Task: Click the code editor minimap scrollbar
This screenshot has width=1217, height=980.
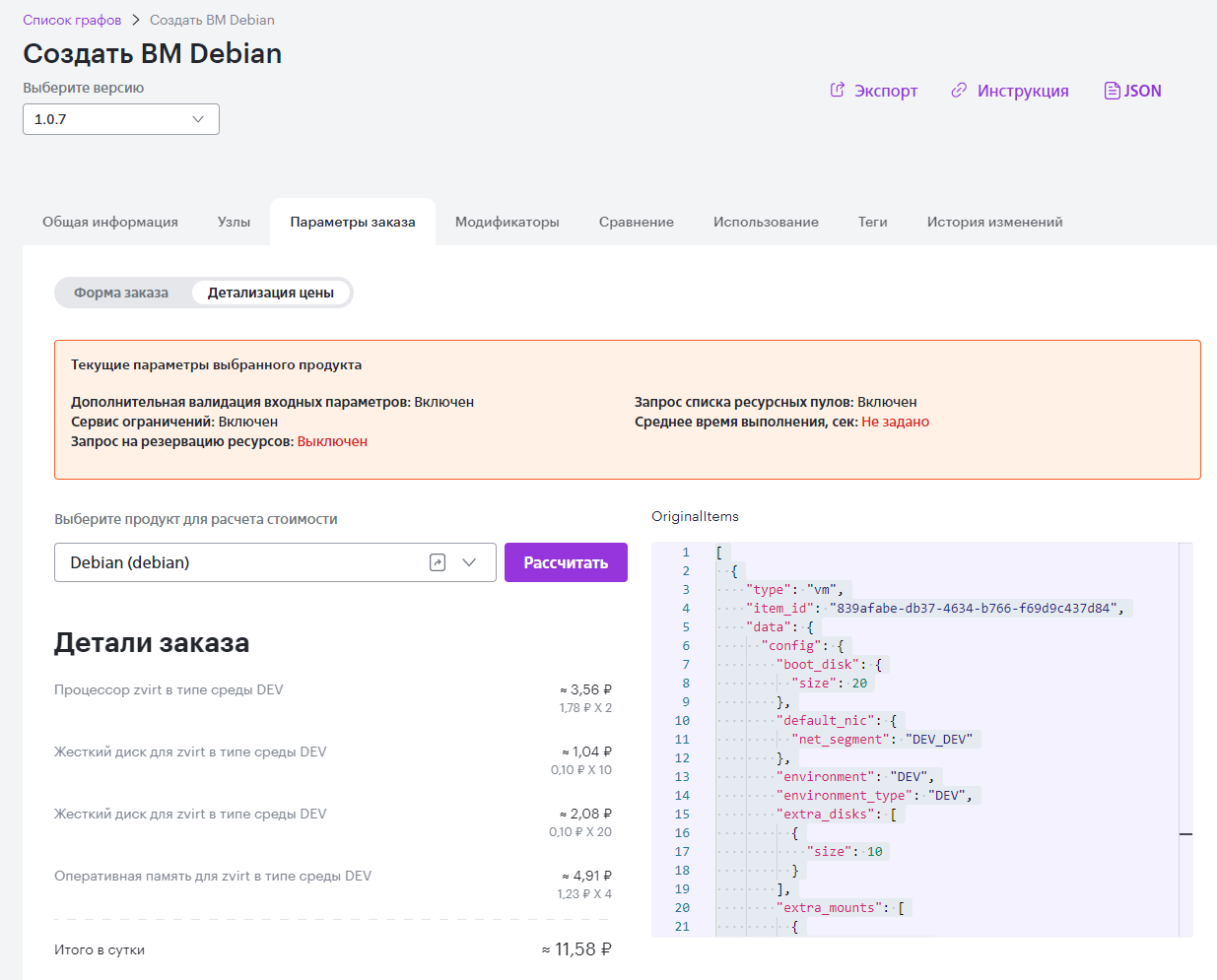Action: [1185, 739]
